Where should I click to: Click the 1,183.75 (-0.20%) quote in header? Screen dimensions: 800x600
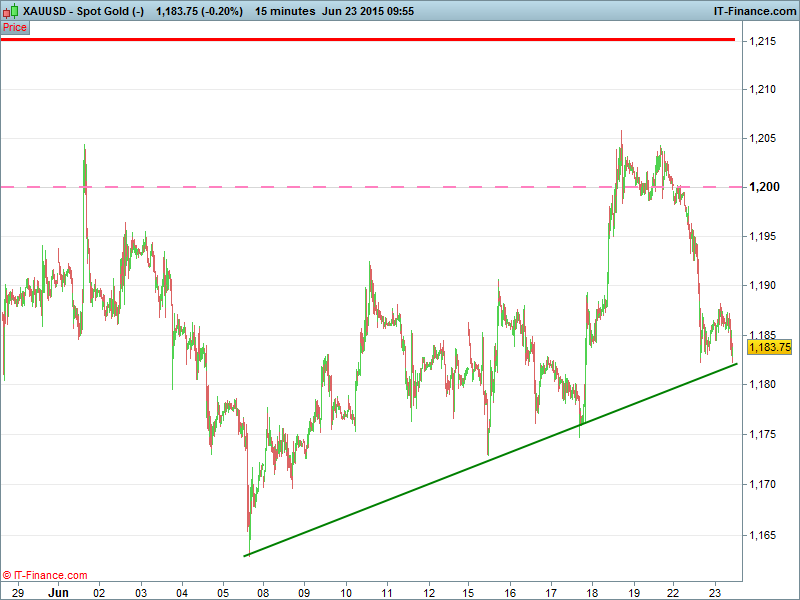[198, 11]
